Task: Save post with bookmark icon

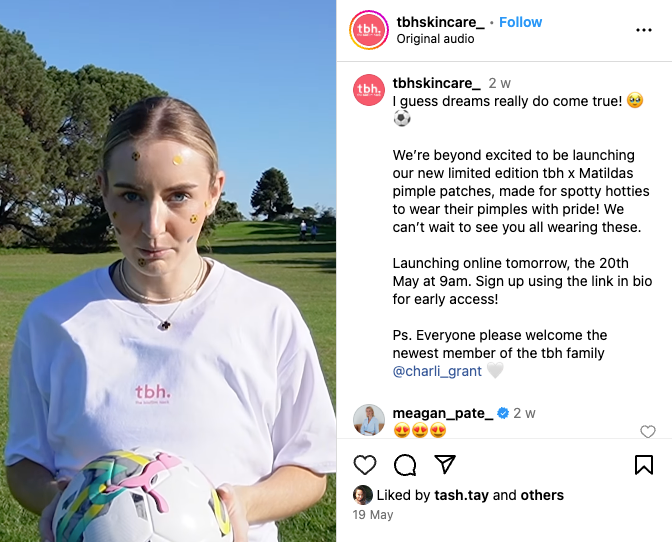Action: pyautogui.click(x=643, y=465)
